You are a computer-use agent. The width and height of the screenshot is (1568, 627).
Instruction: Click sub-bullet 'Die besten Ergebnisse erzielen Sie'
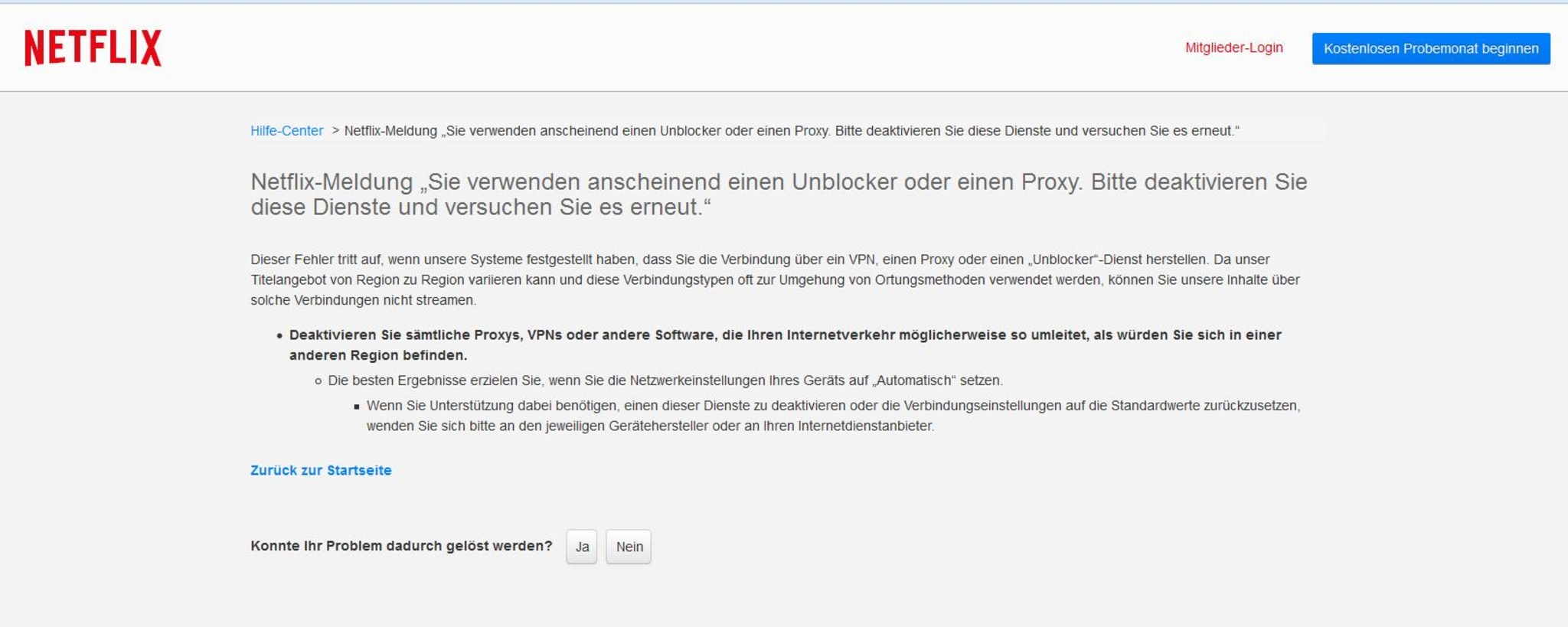coord(665,380)
